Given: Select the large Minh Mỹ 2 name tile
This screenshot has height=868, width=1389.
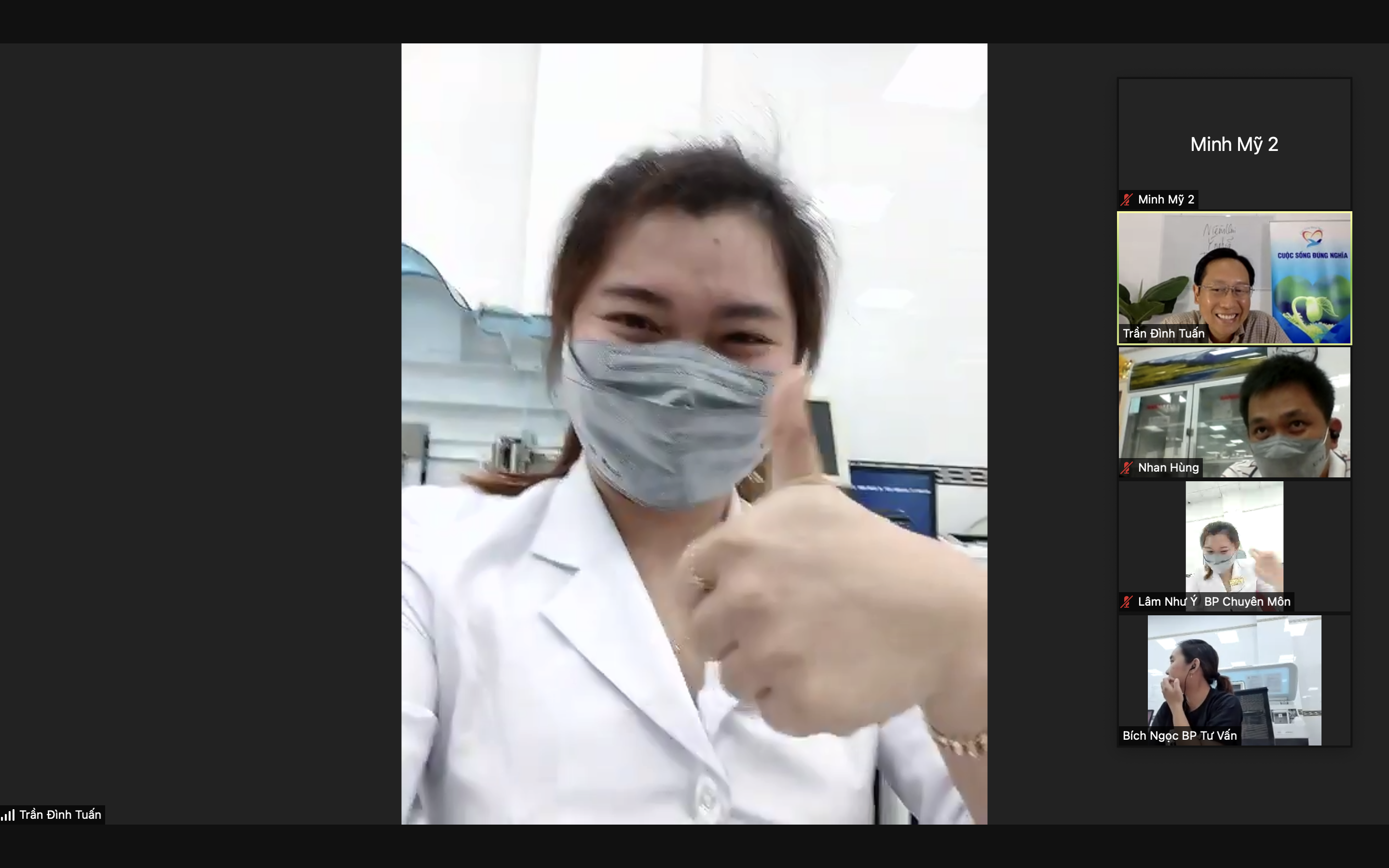Looking at the screenshot, I should click(1234, 144).
